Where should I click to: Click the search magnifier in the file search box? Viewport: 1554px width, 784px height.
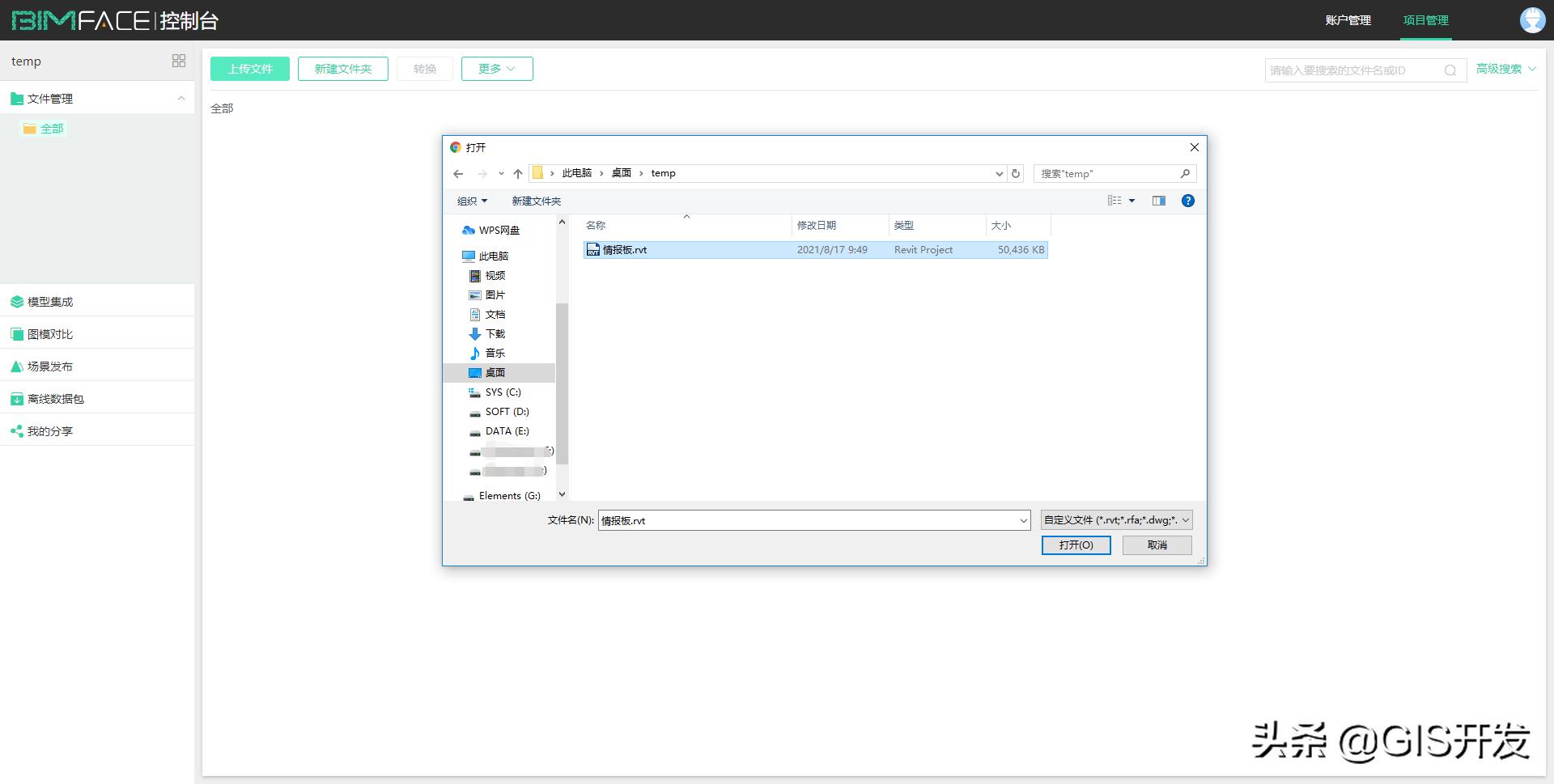tap(1450, 70)
